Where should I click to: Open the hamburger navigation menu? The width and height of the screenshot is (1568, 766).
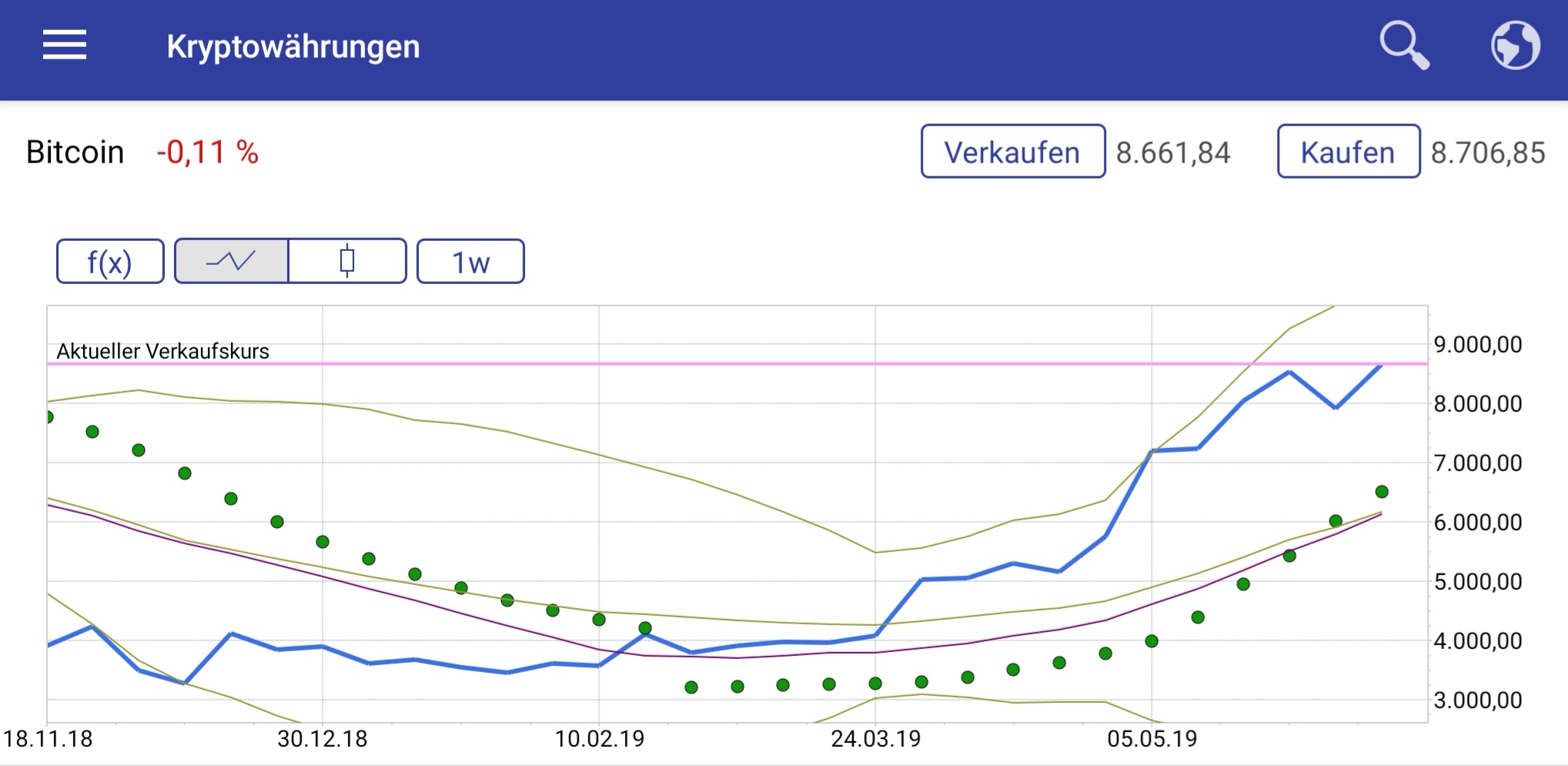click(x=65, y=45)
